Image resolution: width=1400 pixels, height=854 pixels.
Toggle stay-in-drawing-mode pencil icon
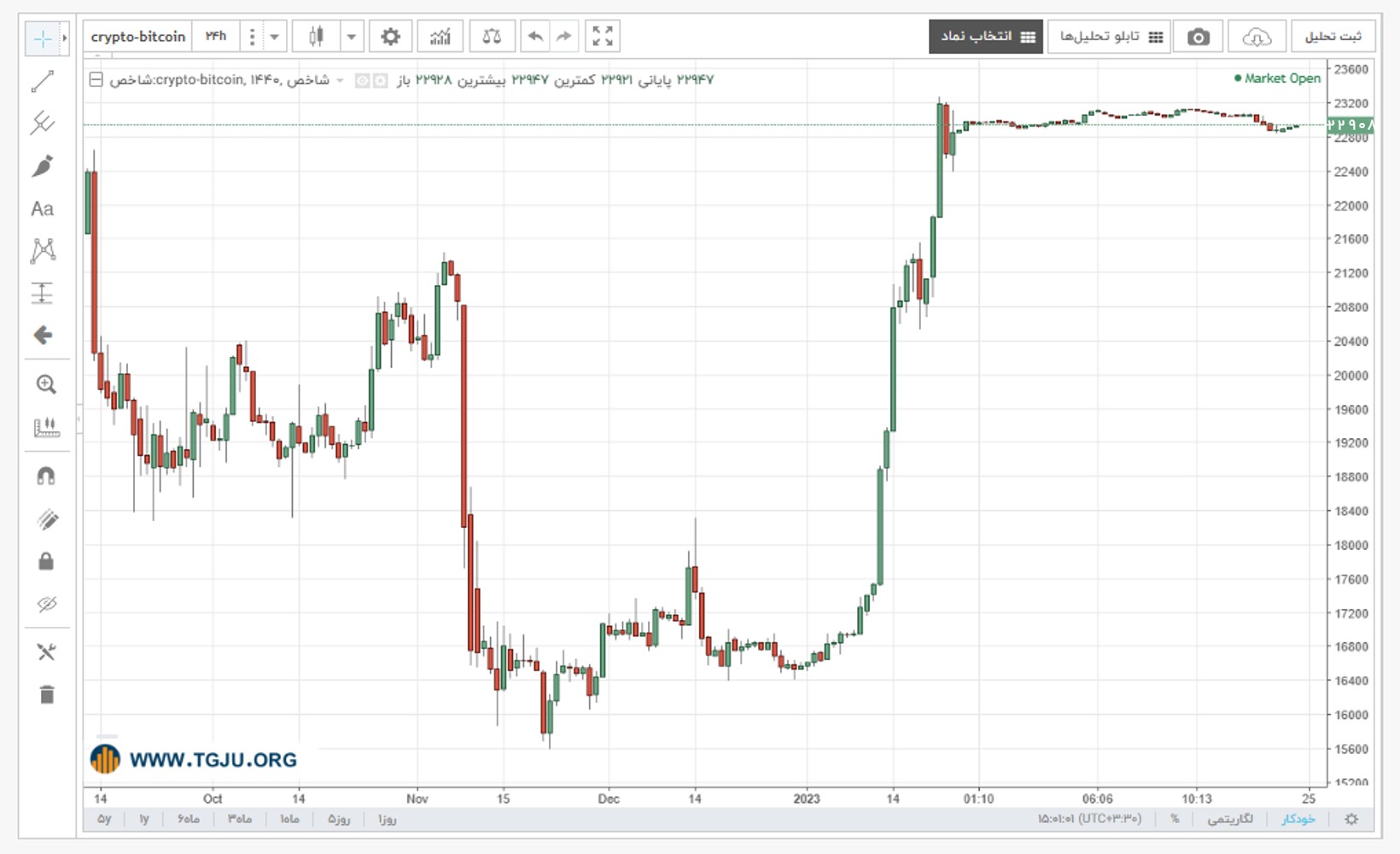46,518
